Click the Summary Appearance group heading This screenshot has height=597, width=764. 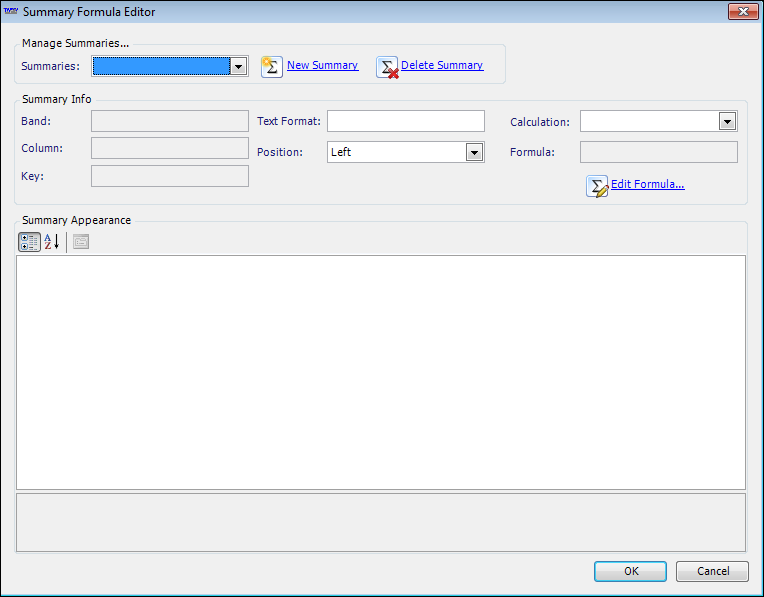76,220
